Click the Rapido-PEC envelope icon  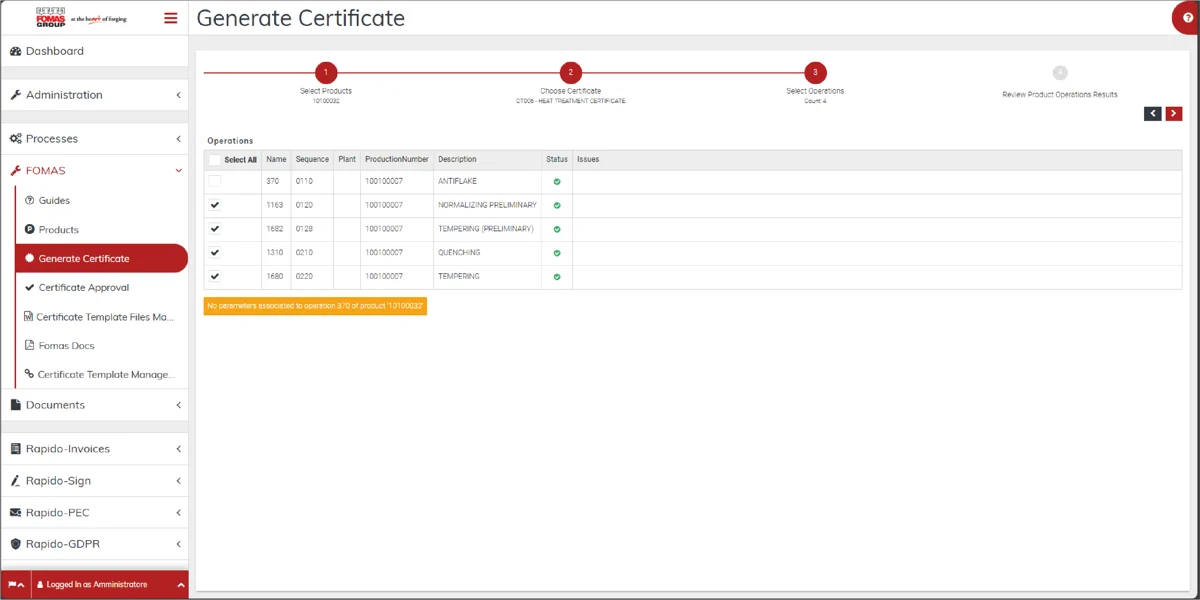(15, 513)
